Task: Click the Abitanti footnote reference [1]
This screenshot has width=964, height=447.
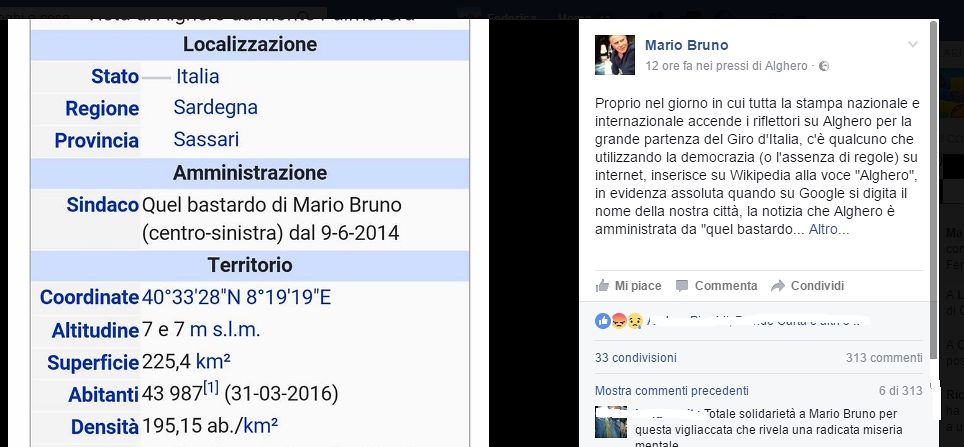Action: [211, 388]
